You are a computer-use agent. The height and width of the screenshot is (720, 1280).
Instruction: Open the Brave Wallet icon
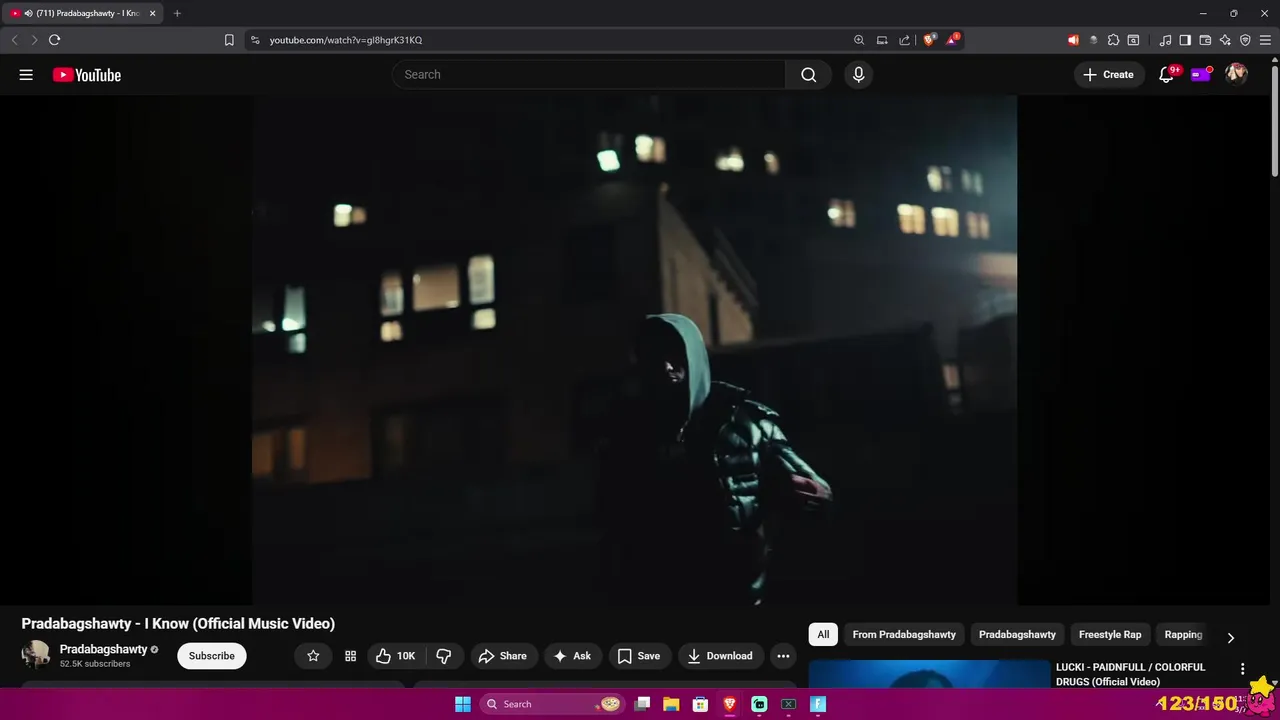click(x=1205, y=40)
